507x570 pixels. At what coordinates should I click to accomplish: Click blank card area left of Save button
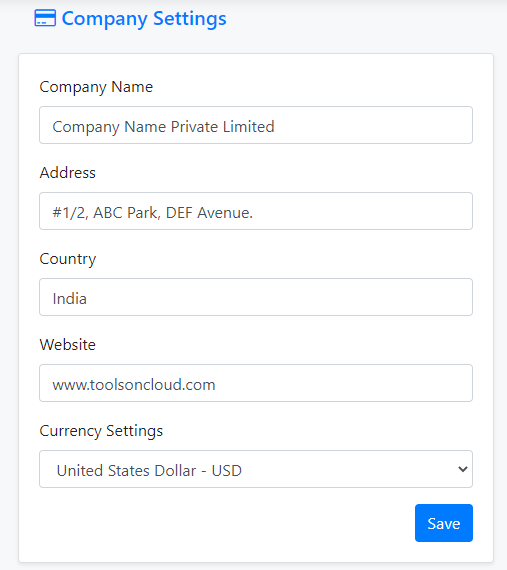coord(225,523)
